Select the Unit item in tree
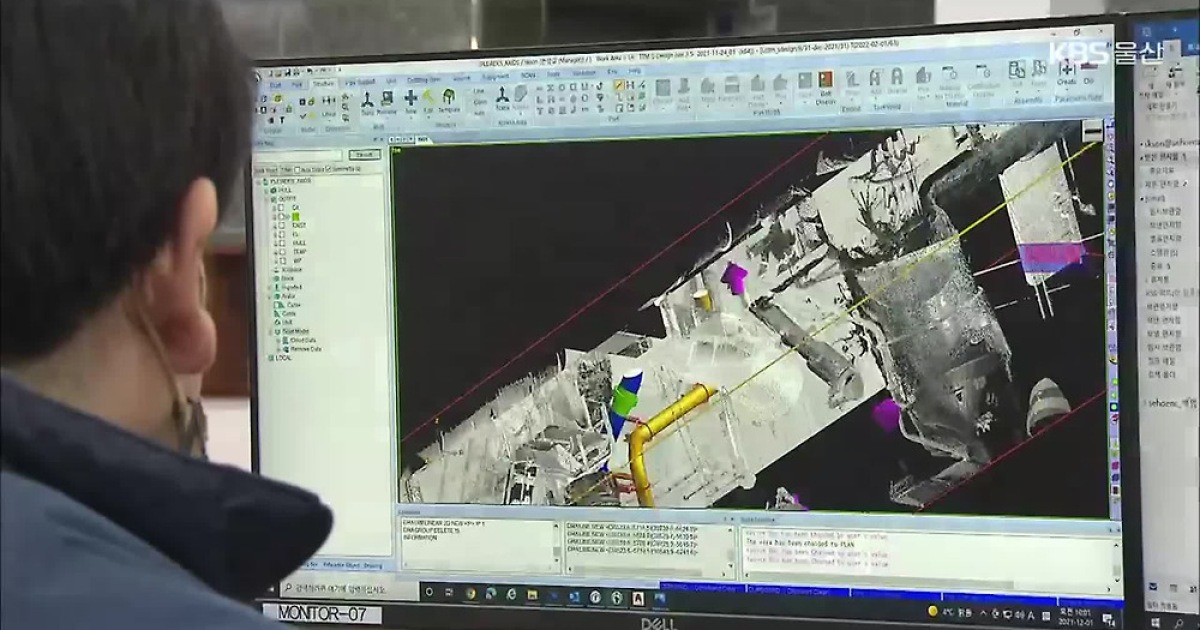 pos(286,321)
